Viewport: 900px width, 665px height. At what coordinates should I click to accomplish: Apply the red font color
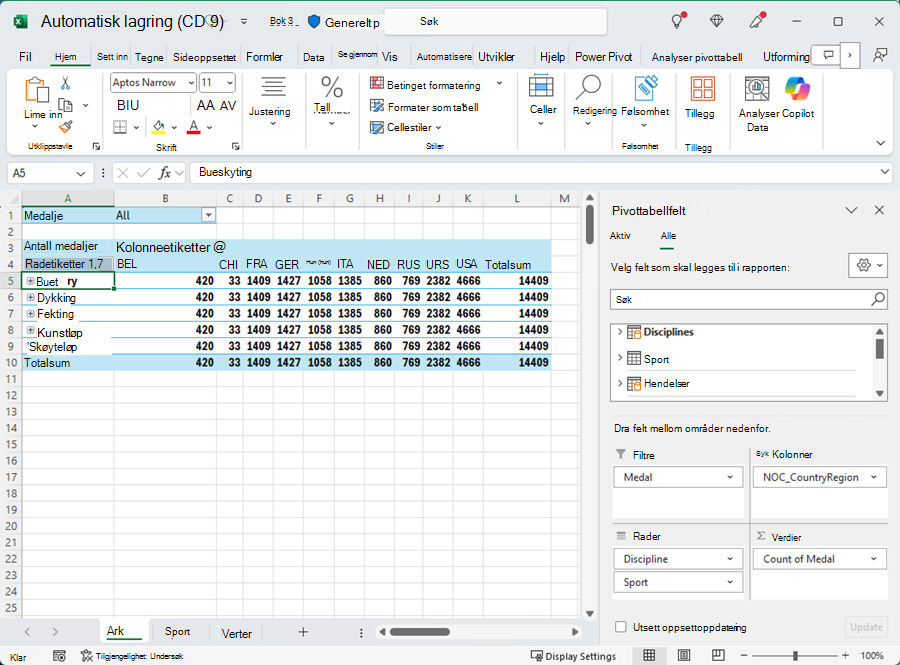(194, 127)
